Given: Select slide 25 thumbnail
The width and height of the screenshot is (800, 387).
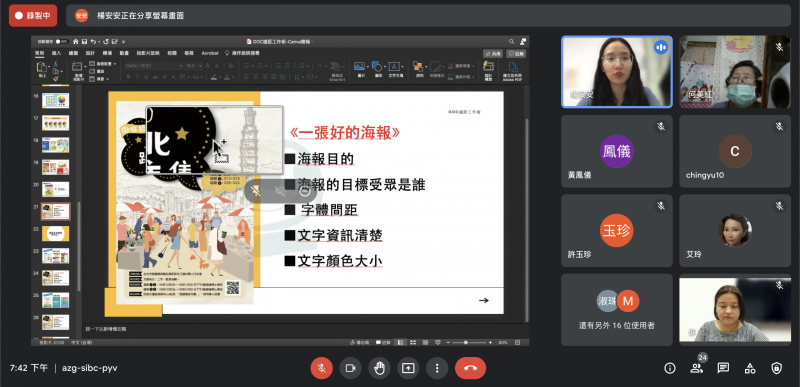Looking at the screenshot, I should pos(56,300).
